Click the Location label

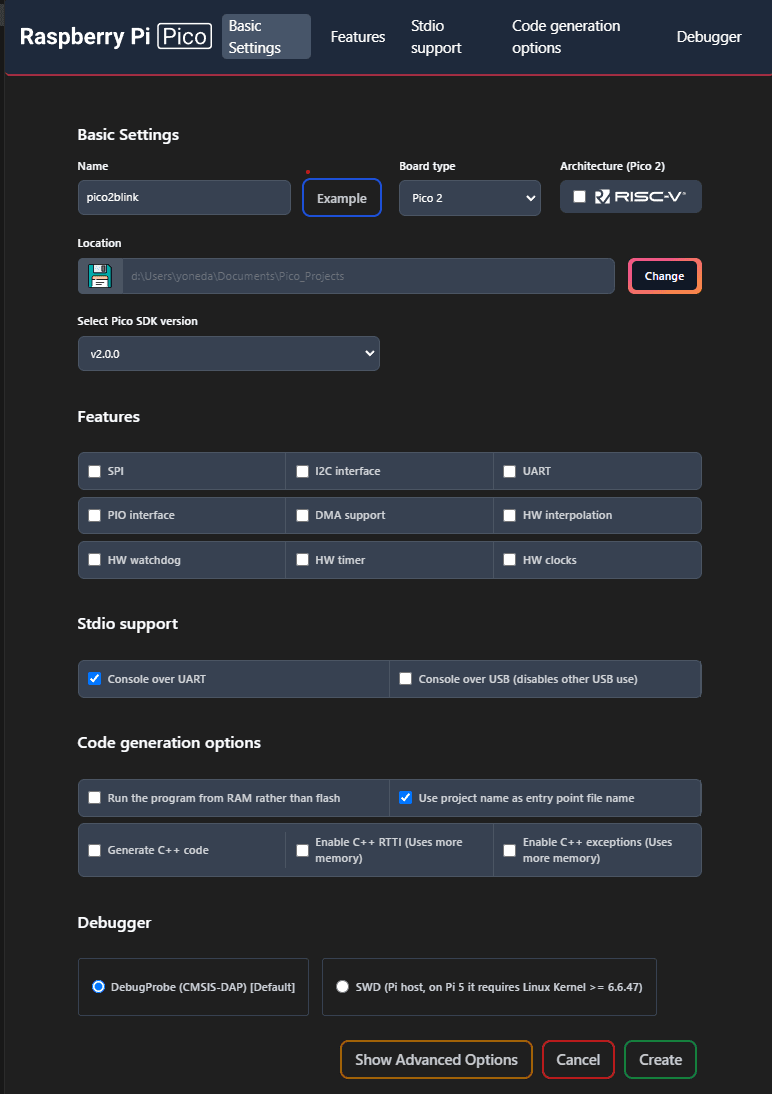tap(99, 243)
